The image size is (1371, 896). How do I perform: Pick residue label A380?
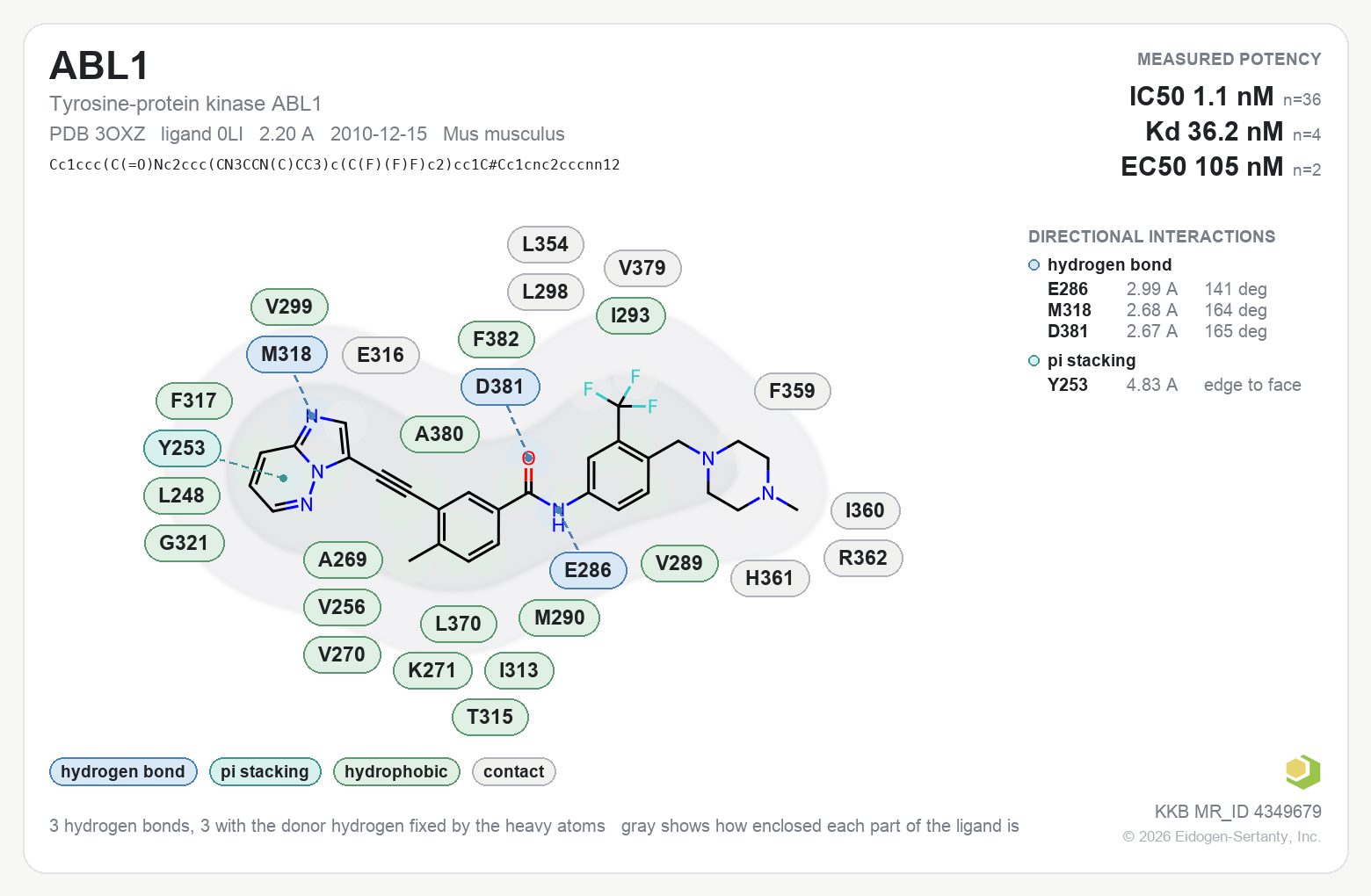pos(439,434)
